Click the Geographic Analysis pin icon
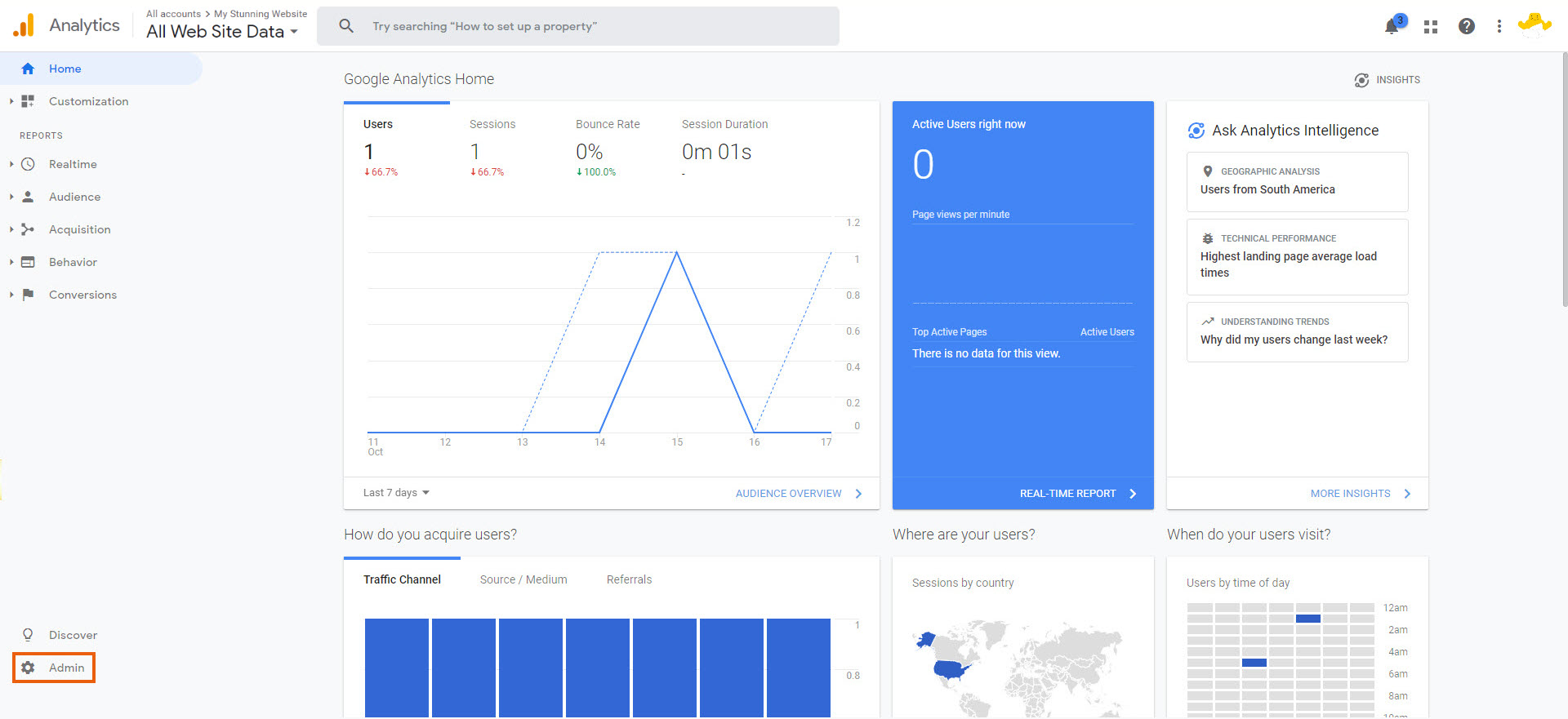 pos(1208,171)
